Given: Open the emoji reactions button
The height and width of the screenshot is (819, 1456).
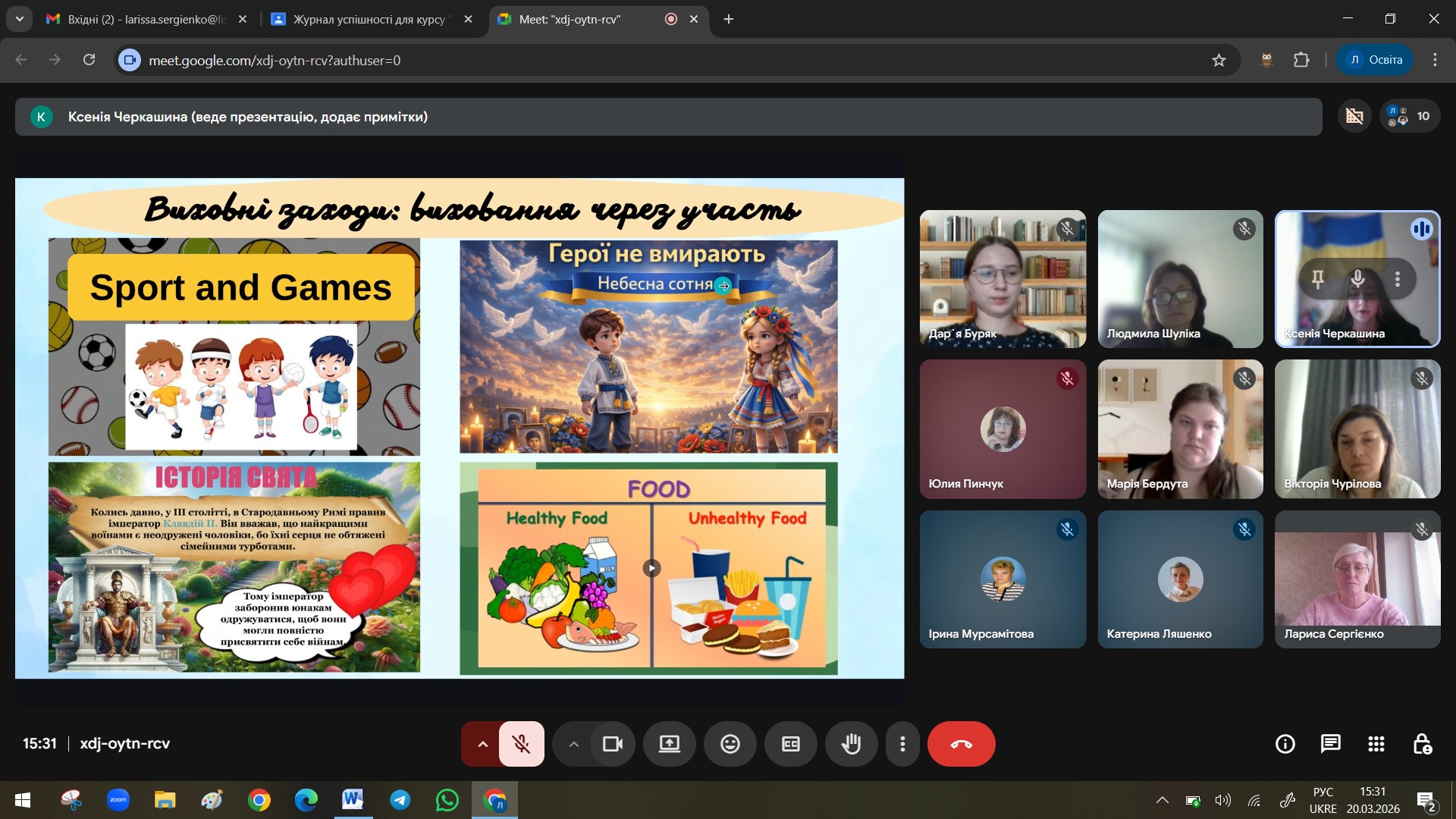Looking at the screenshot, I should point(730,744).
